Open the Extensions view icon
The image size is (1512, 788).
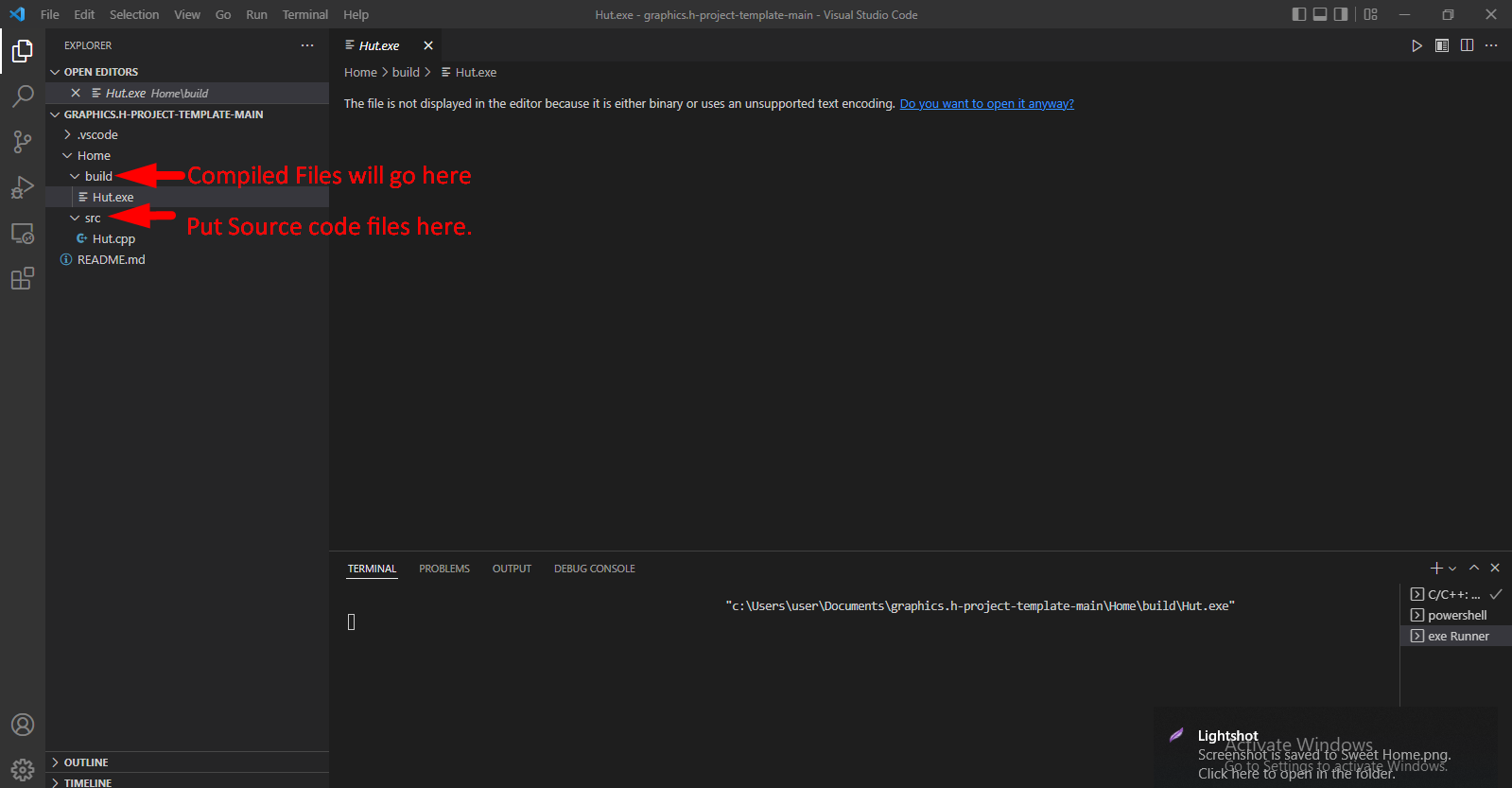click(x=23, y=278)
